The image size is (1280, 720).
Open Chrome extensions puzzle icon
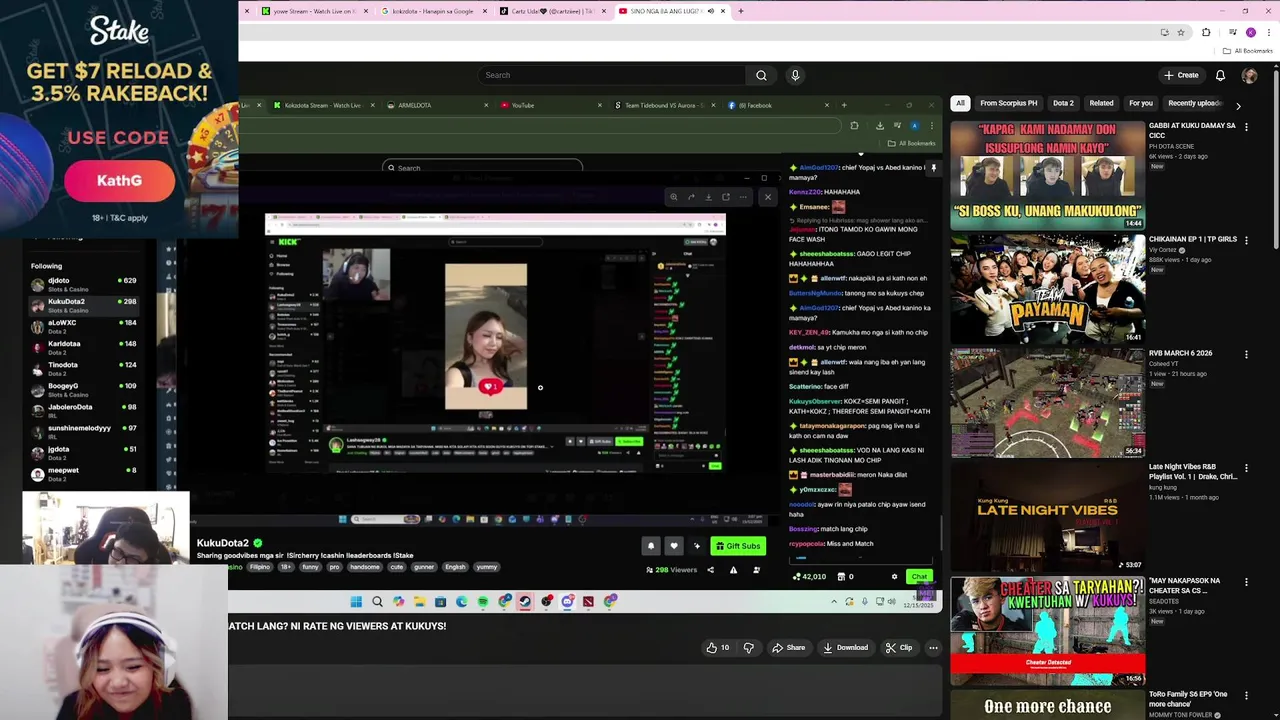click(x=1206, y=32)
